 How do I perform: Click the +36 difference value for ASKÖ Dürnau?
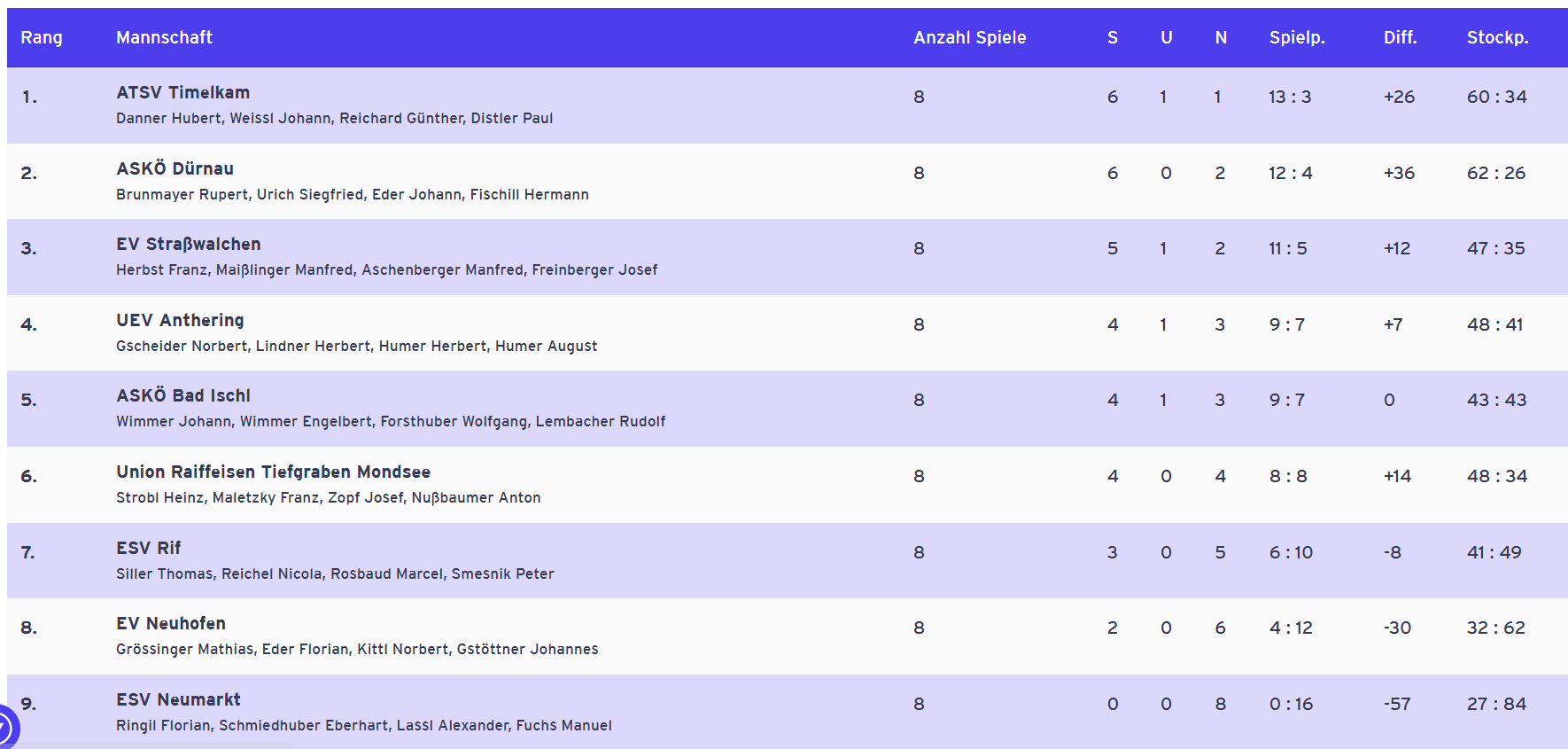(1399, 173)
